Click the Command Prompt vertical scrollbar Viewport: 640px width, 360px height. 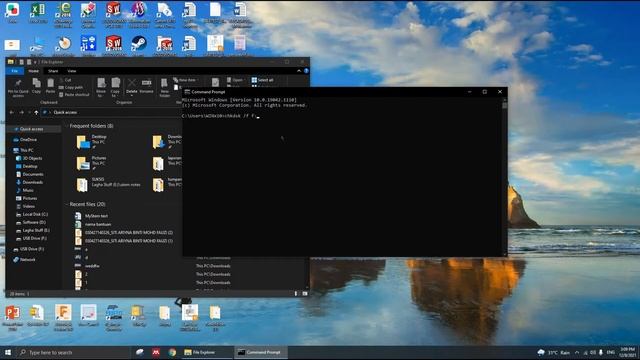(x=504, y=176)
